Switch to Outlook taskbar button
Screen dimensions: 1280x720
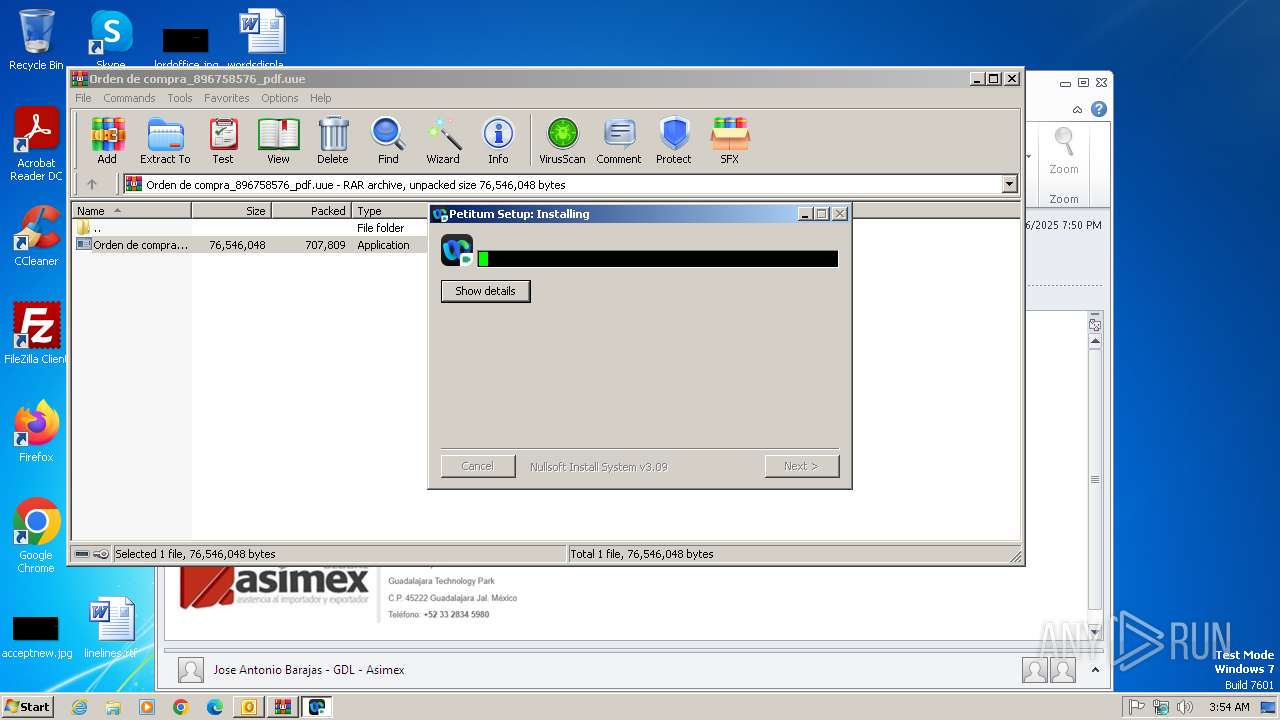(x=249, y=707)
